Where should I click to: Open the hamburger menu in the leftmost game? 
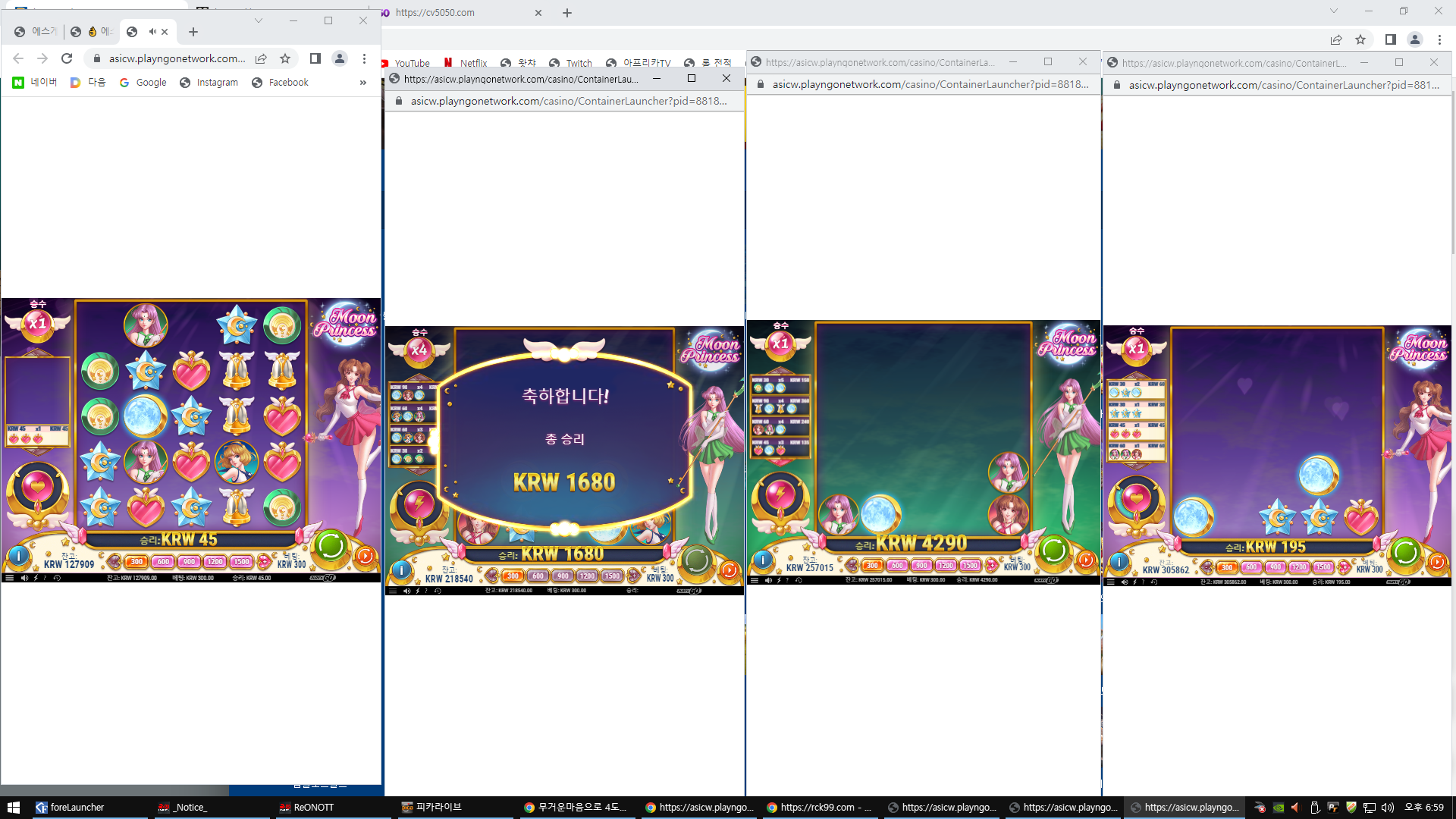[x=9, y=578]
